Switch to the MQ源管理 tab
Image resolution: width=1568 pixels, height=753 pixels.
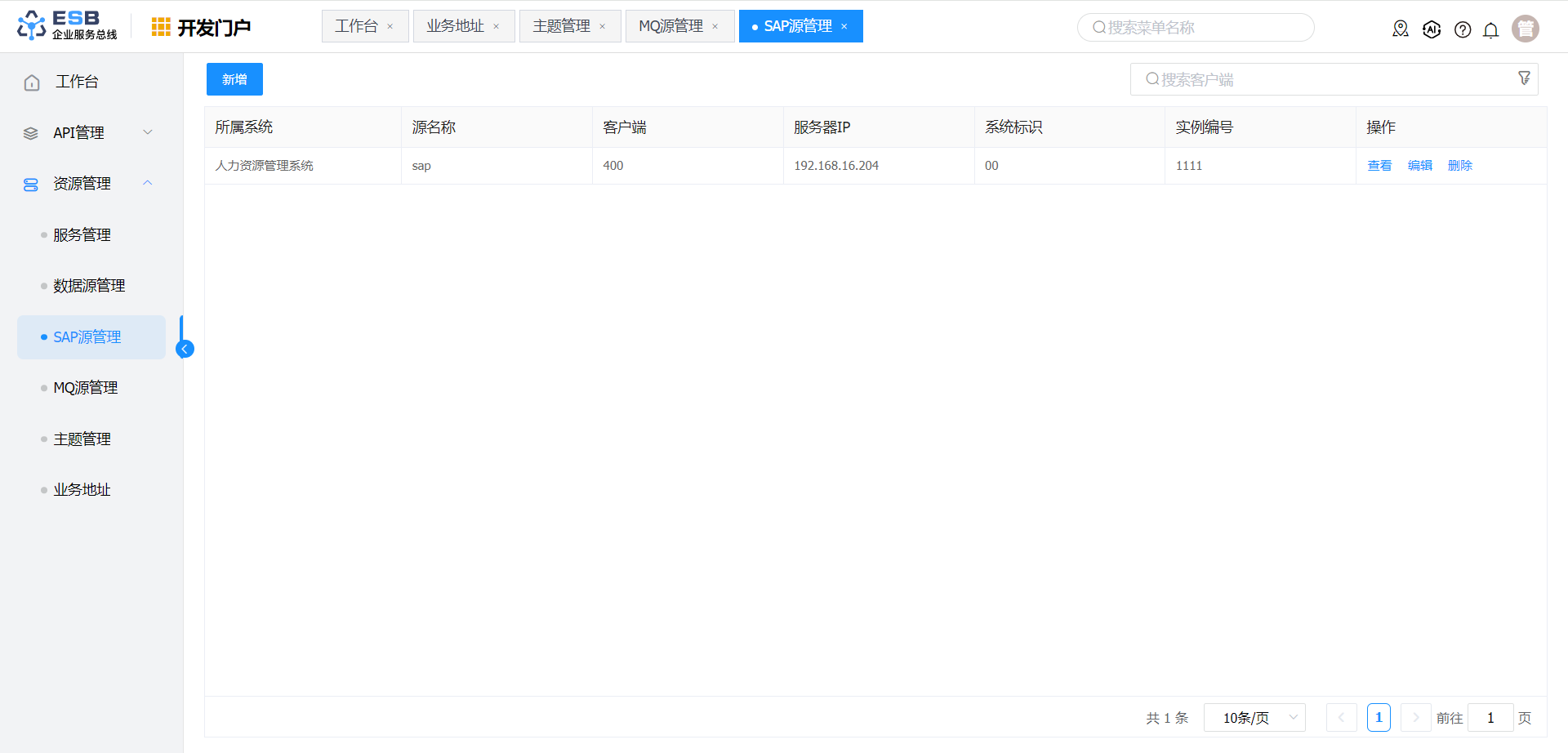tap(670, 26)
